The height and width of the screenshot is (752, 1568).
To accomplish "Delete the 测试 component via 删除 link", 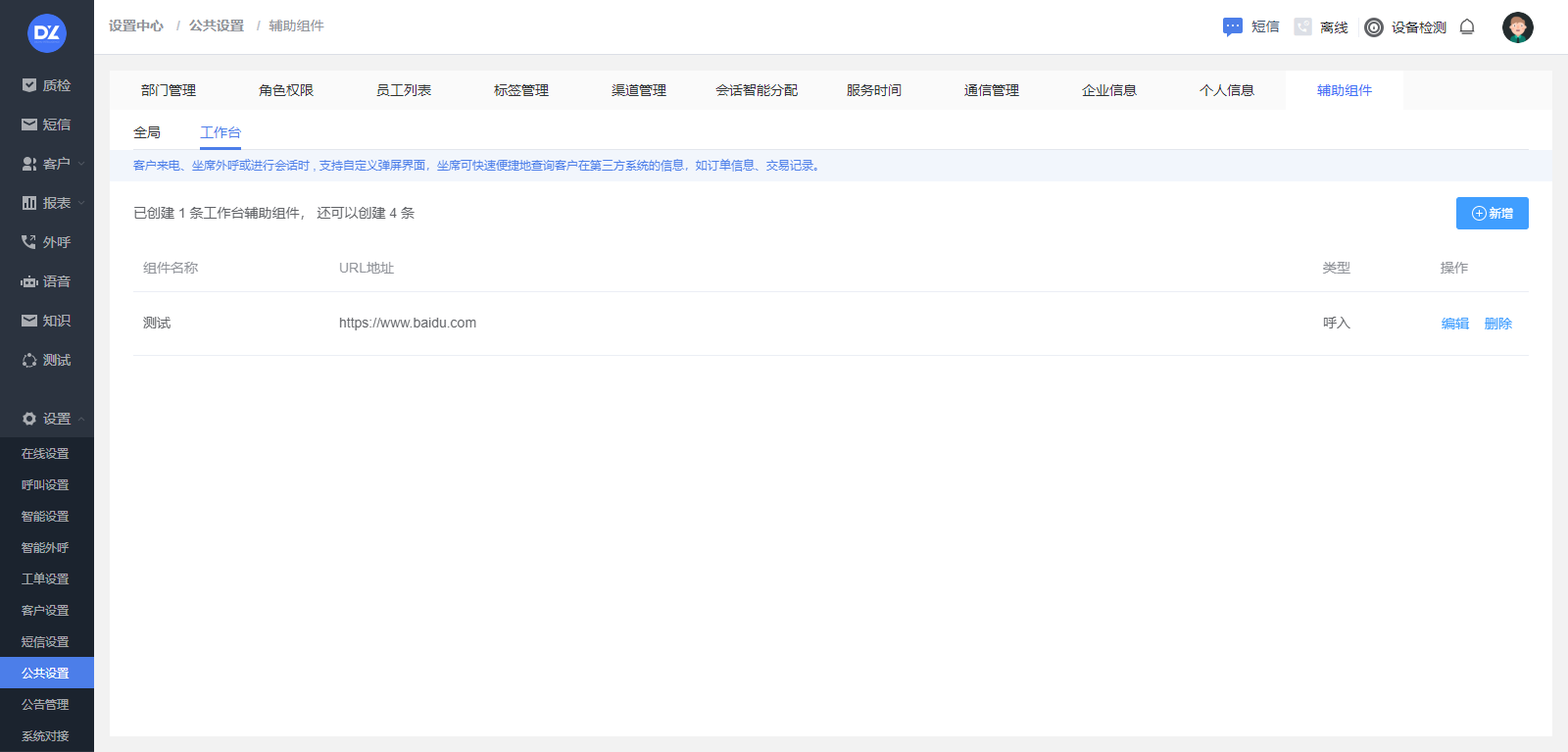I will pyautogui.click(x=1497, y=324).
